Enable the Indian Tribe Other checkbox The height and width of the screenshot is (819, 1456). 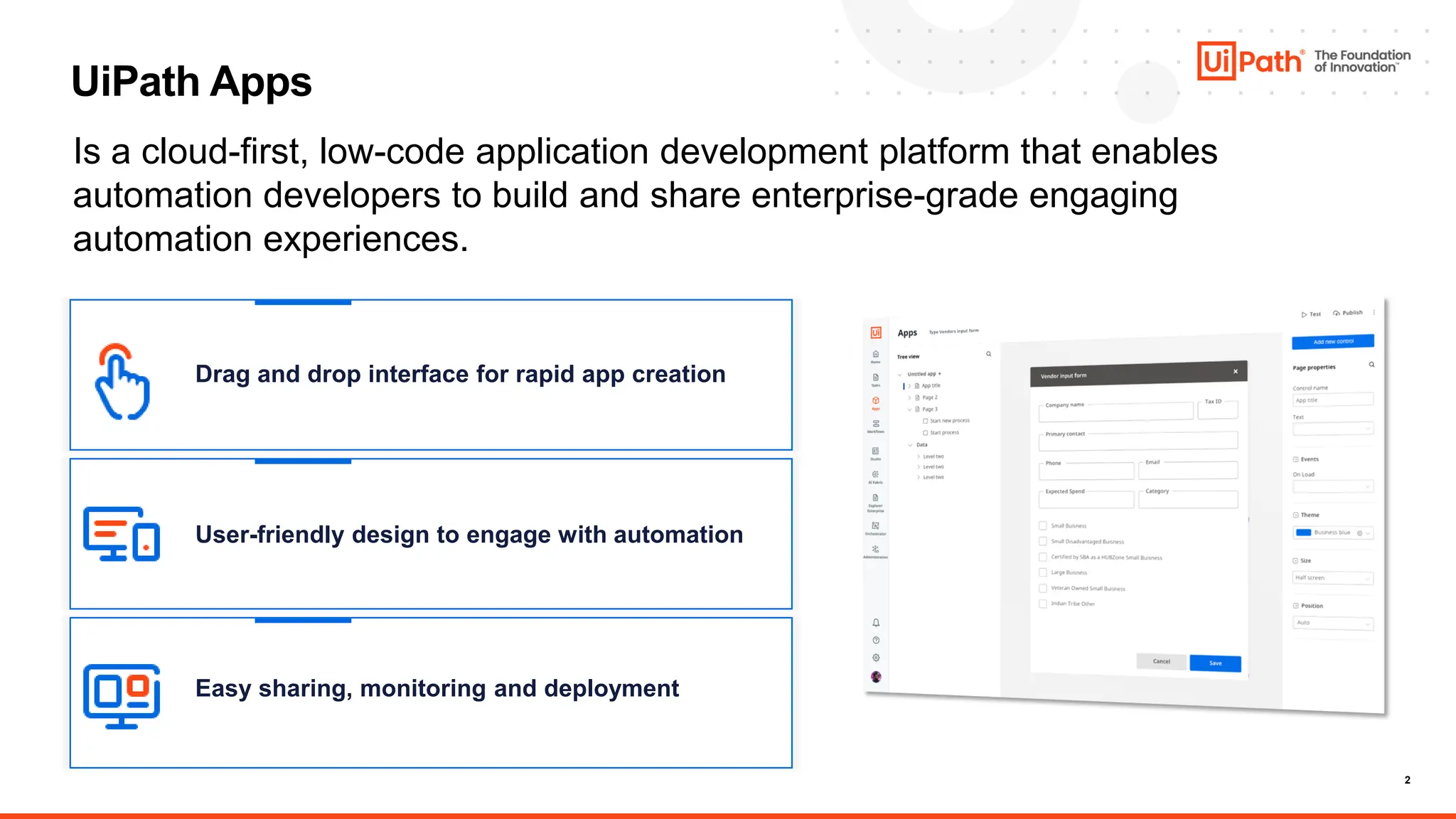[1043, 604]
